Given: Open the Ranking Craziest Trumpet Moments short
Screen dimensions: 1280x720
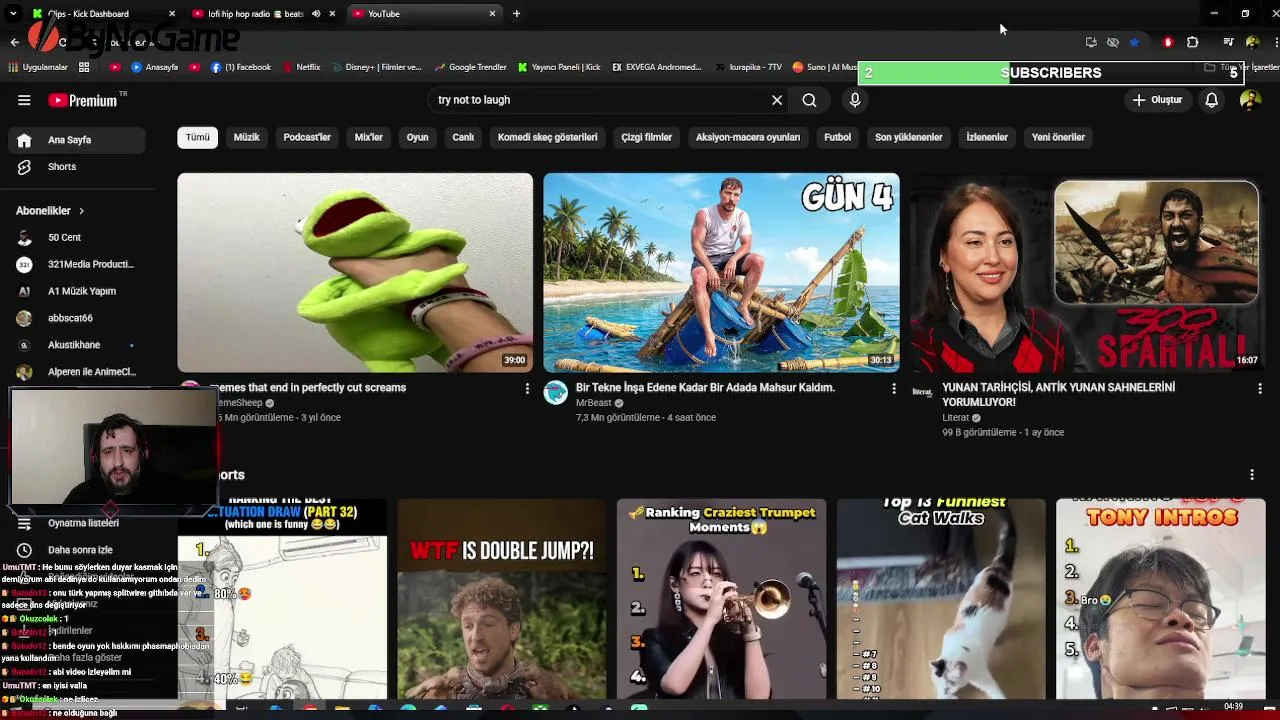Looking at the screenshot, I should pos(721,598).
